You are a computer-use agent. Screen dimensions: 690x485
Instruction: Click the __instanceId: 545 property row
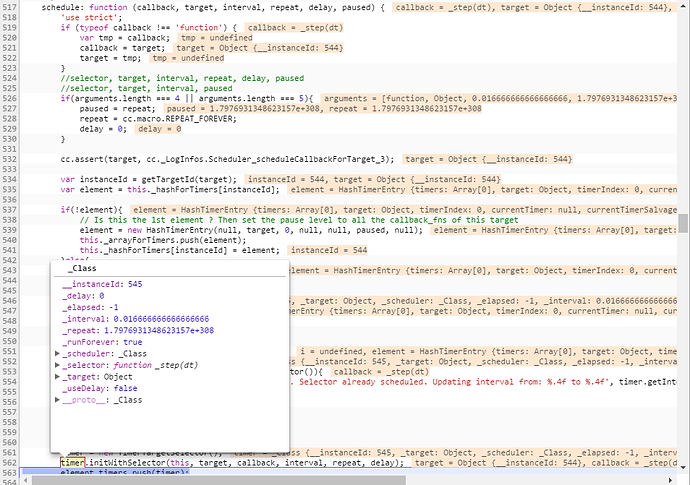[102, 284]
